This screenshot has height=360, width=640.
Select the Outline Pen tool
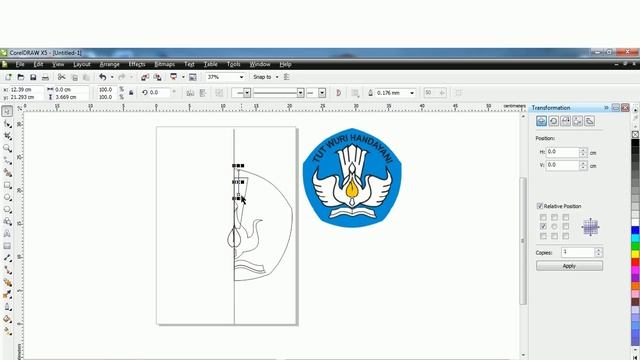[x=7, y=307]
